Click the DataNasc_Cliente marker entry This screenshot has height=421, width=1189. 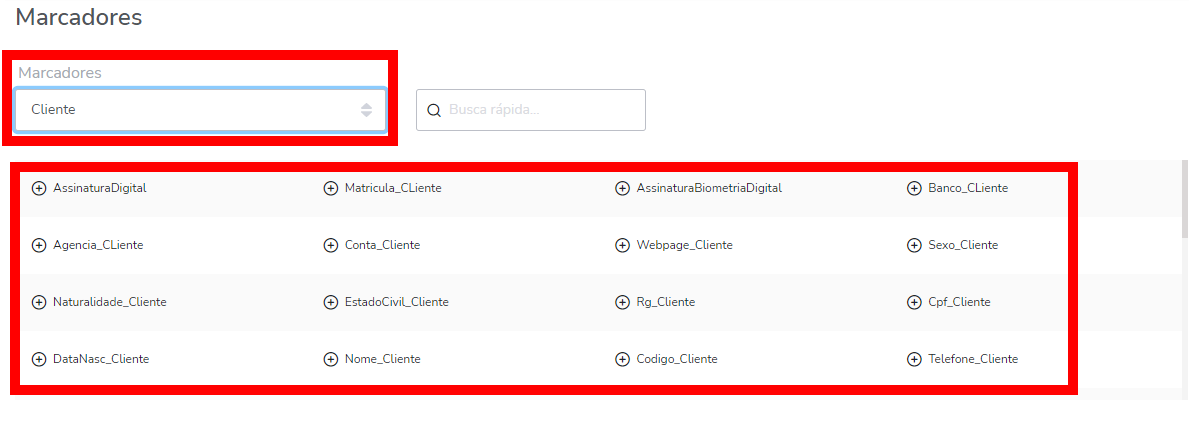click(101, 359)
